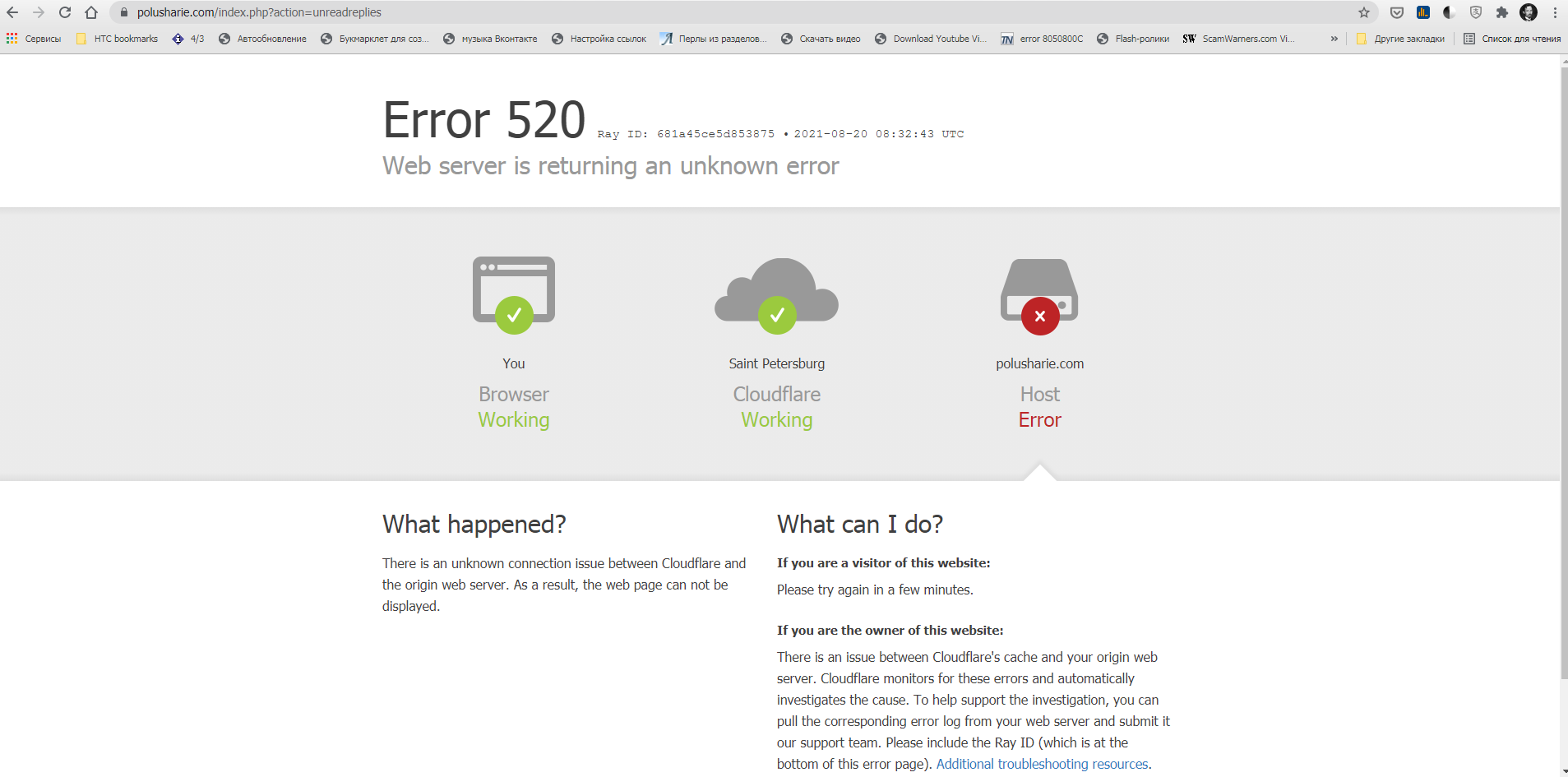Toggle the dark mode extension icon

[x=1450, y=12]
